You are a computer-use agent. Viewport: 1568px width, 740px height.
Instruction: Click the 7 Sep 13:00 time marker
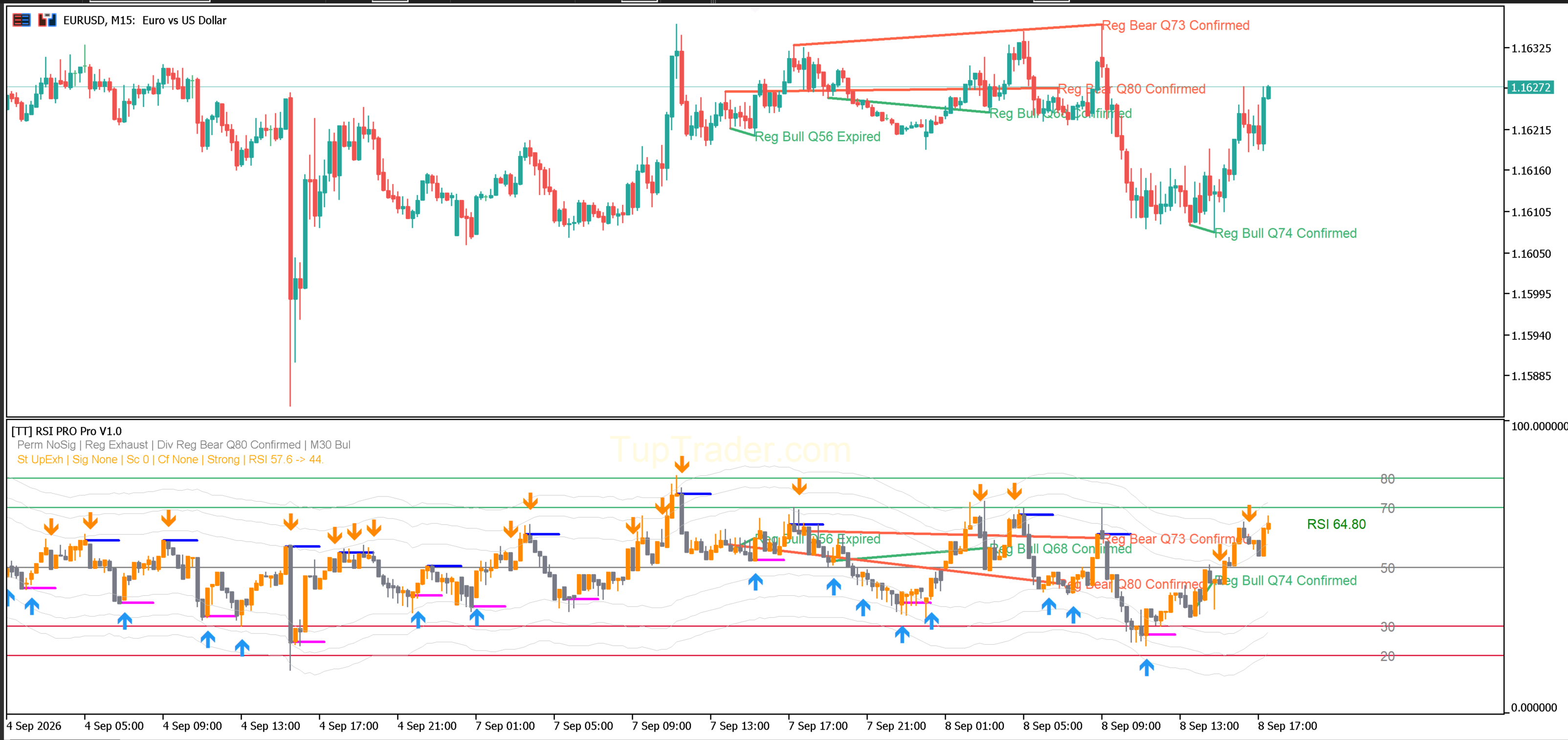point(740,725)
